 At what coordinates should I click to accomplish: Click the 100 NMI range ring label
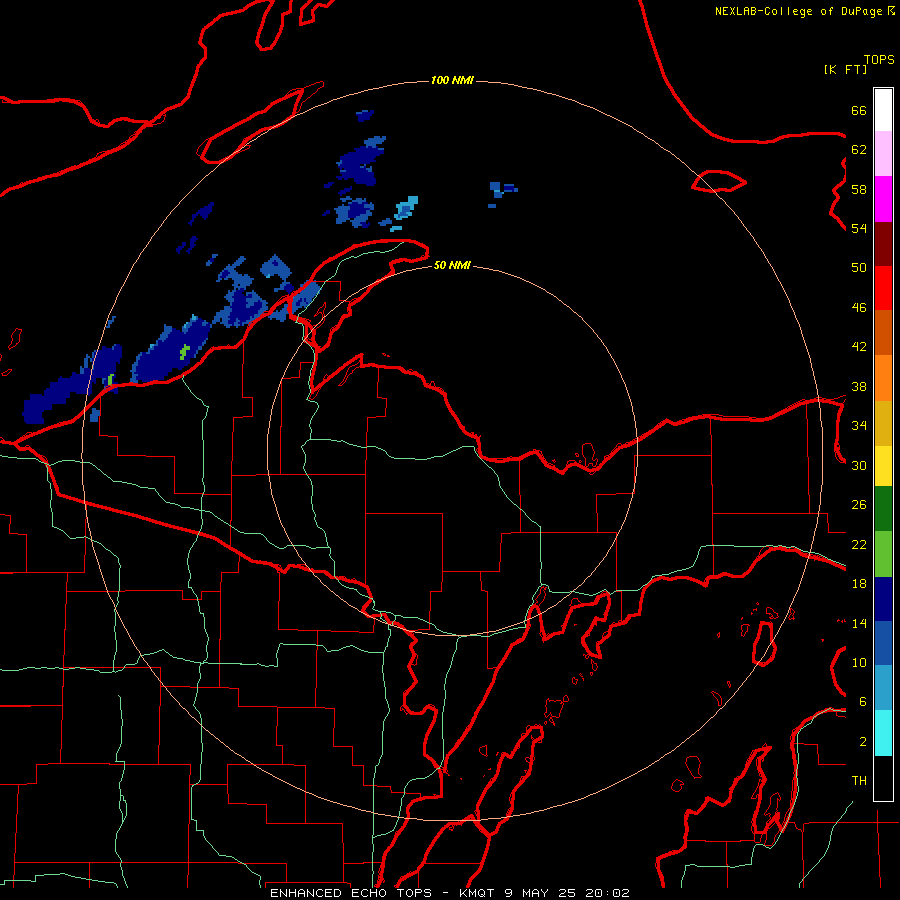click(x=452, y=80)
